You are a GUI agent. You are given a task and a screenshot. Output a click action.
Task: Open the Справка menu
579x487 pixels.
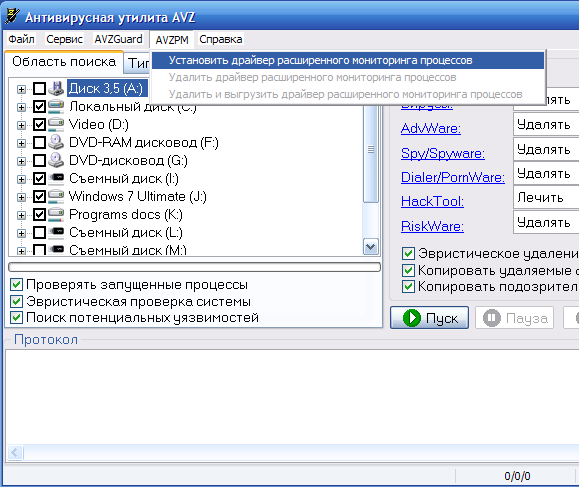[x=220, y=39]
